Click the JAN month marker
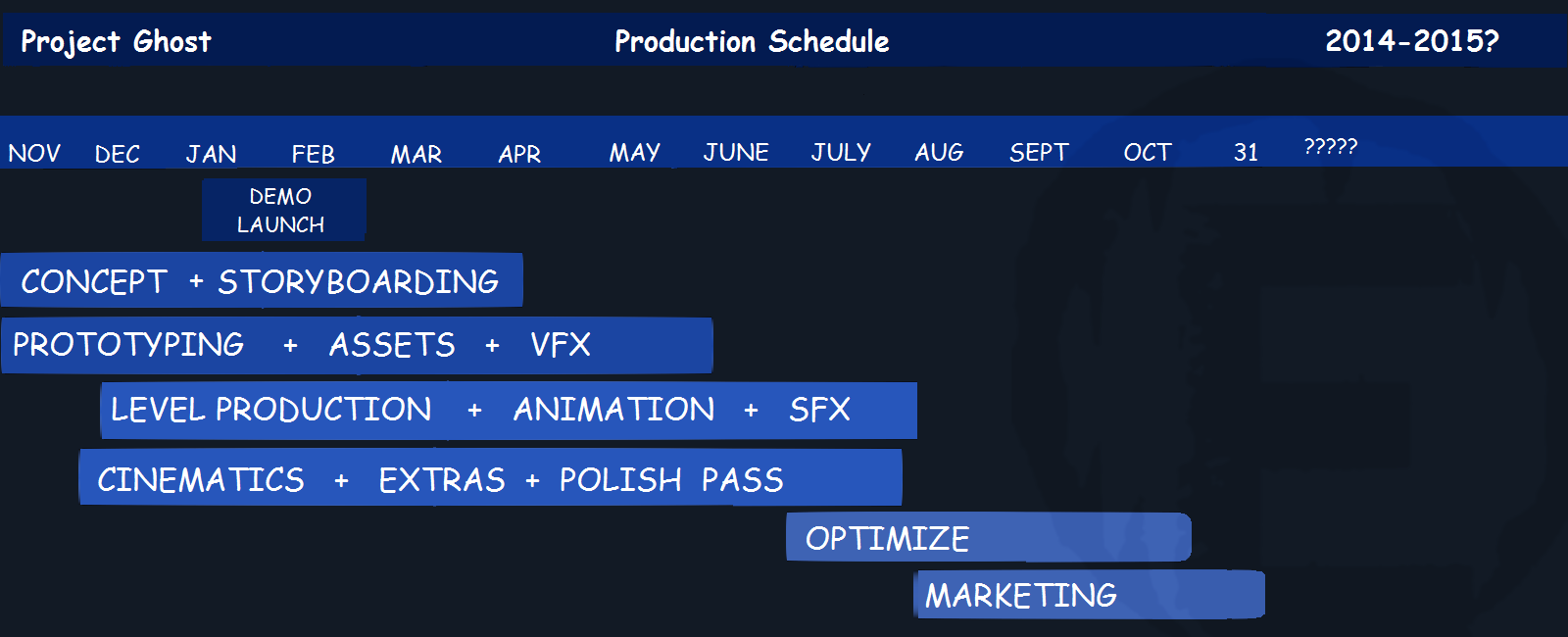The image size is (1568, 637). tap(211, 154)
